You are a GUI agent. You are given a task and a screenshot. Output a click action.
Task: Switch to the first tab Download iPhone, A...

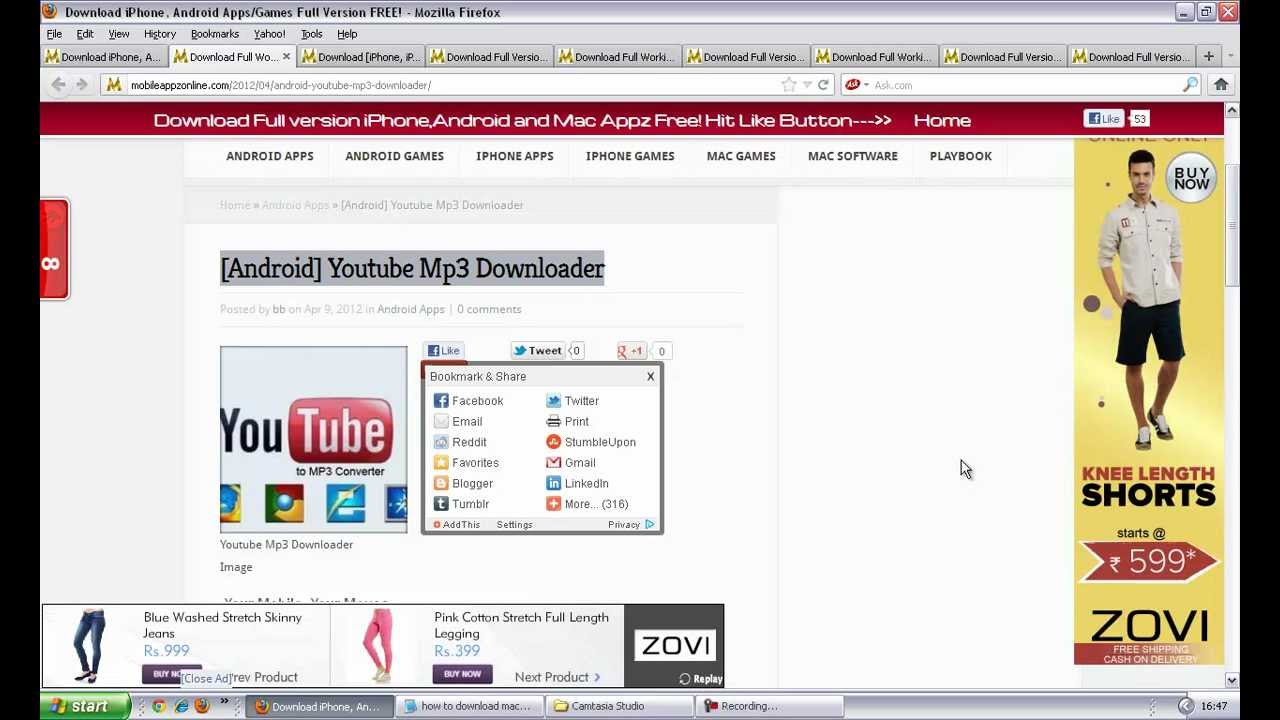(x=103, y=57)
